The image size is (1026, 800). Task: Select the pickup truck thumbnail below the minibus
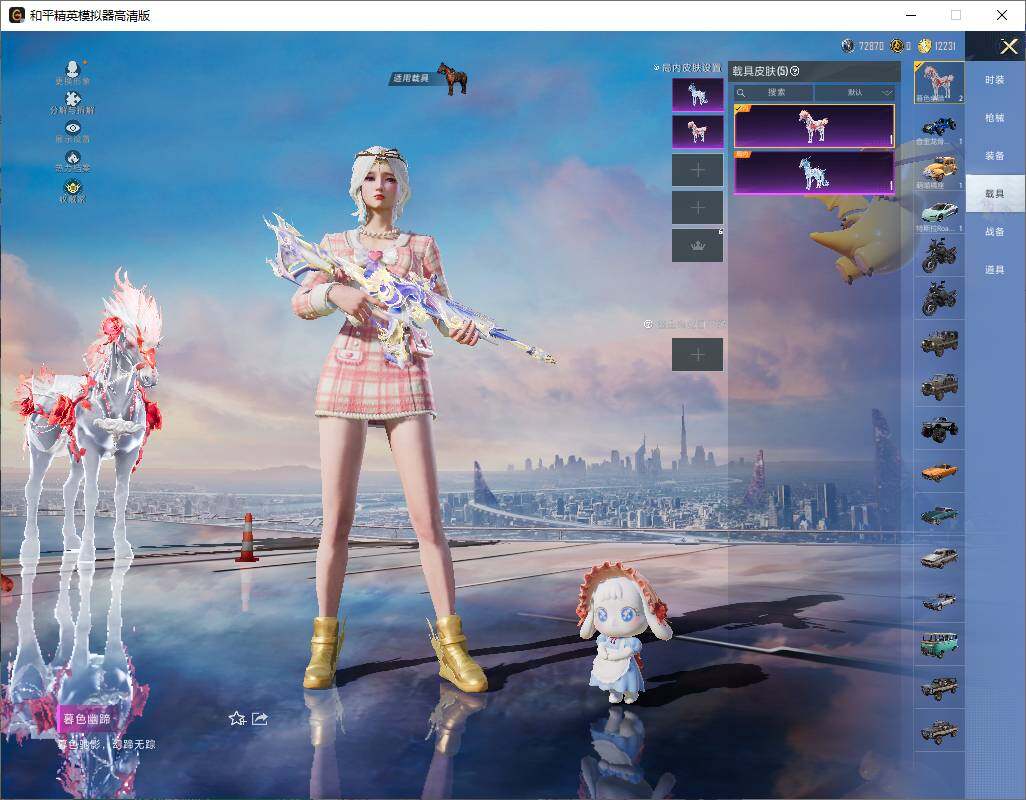[x=939, y=687]
